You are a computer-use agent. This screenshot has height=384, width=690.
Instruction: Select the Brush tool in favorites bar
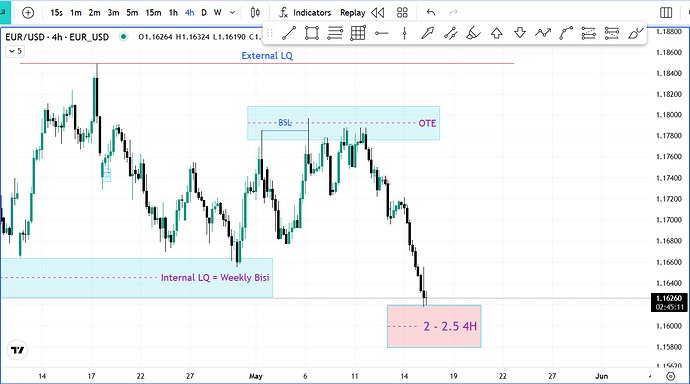tap(635, 33)
